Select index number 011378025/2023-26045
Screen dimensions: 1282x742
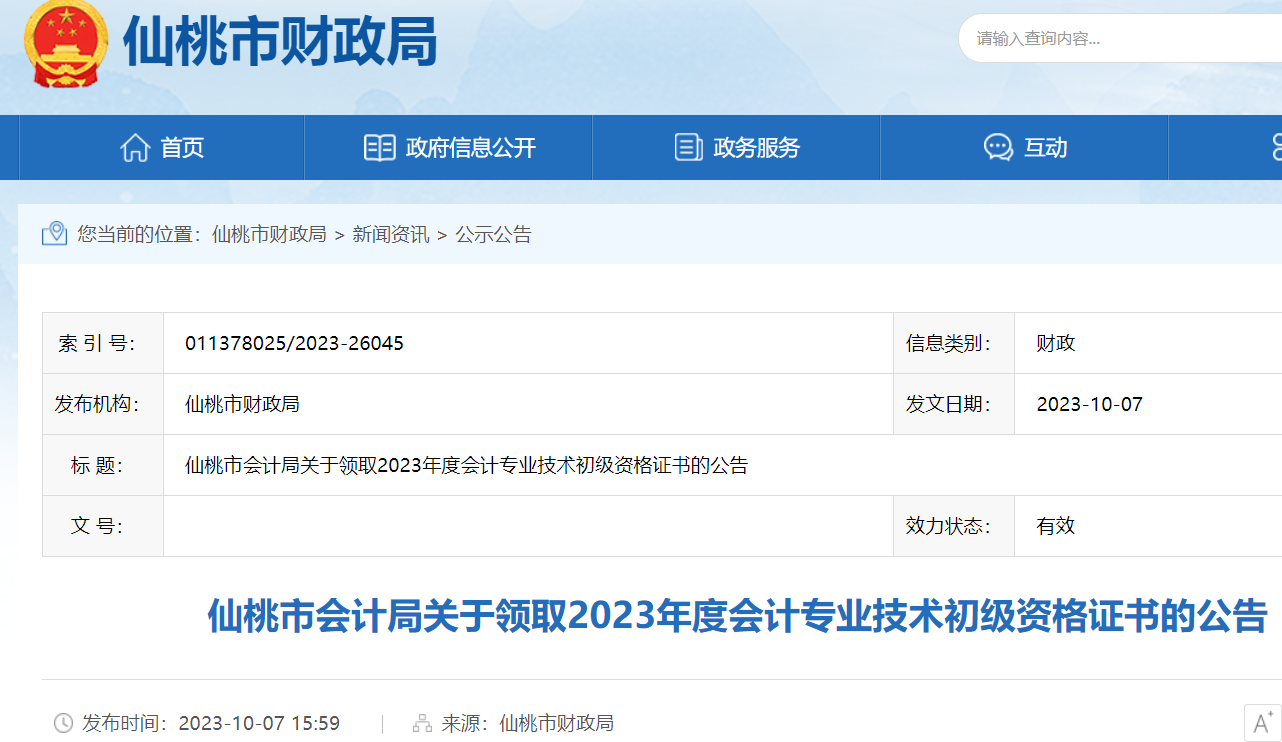point(294,343)
